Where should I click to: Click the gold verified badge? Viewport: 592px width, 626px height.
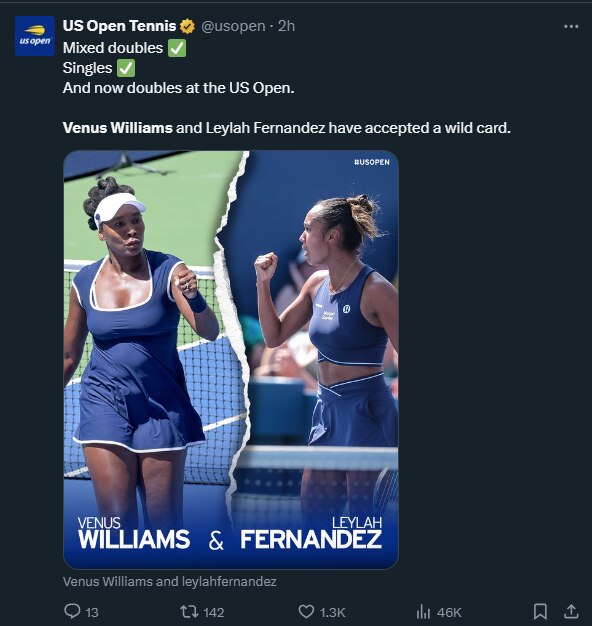point(188,26)
